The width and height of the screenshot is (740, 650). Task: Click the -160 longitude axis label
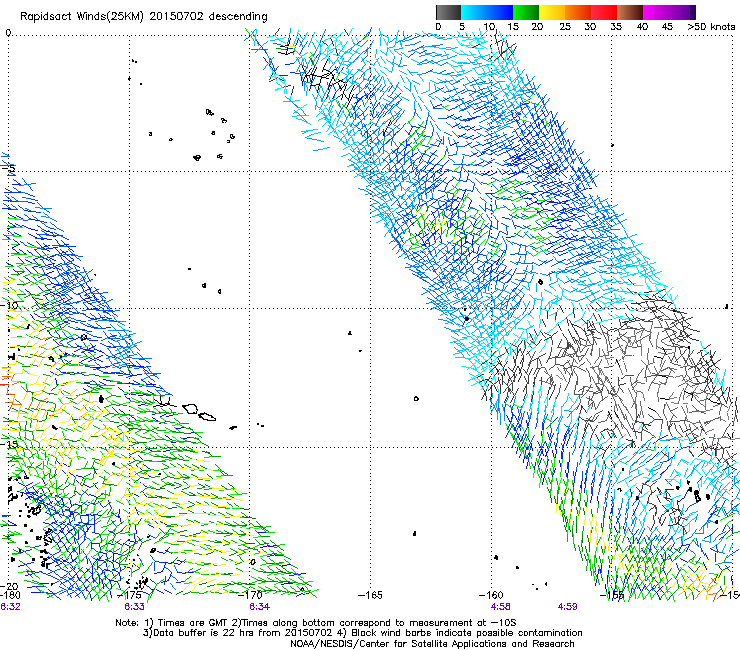491,595
